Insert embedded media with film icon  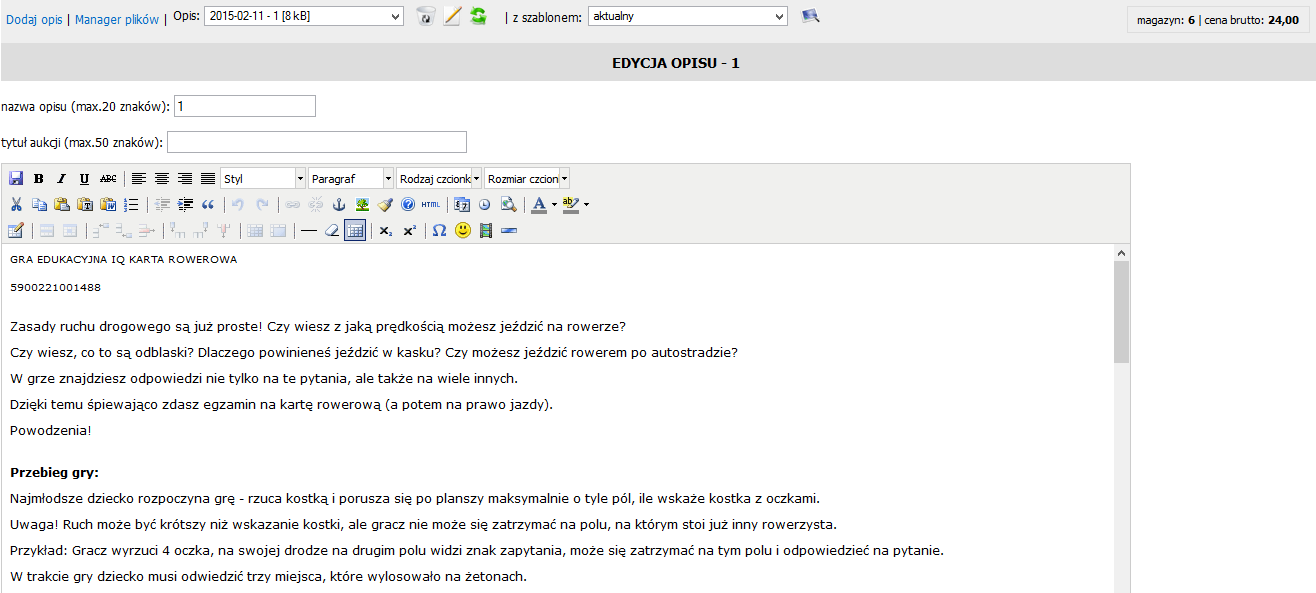(486, 231)
